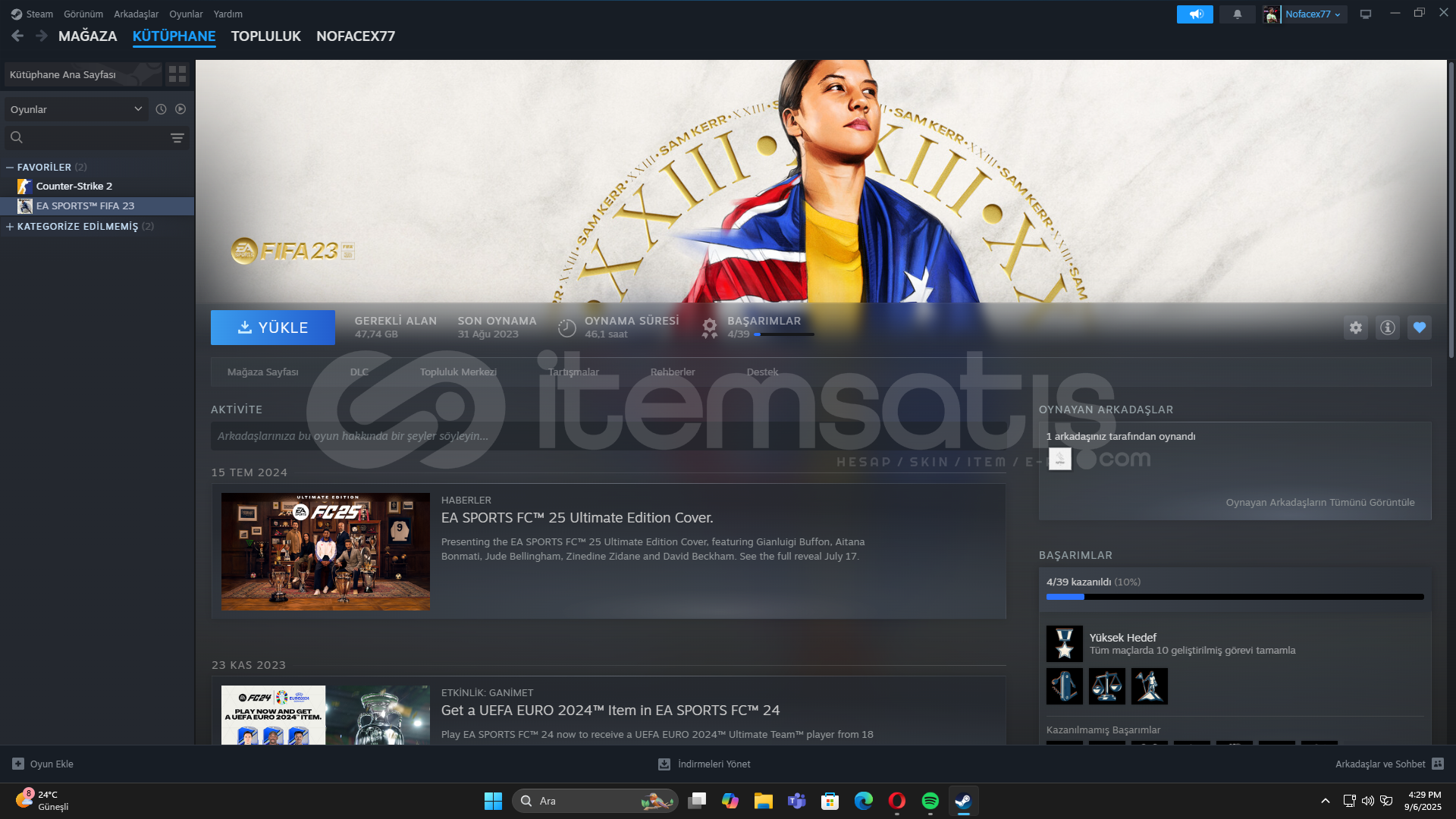
Task: Click the Oyun Ekle plus icon
Action: [18, 764]
